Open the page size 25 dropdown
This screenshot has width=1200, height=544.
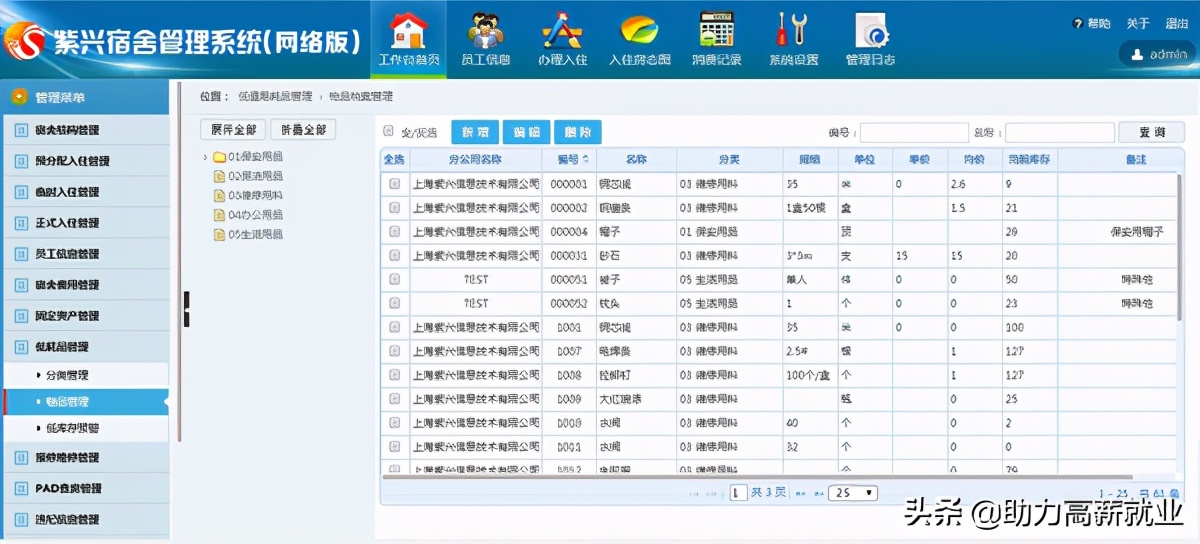coord(854,493)
